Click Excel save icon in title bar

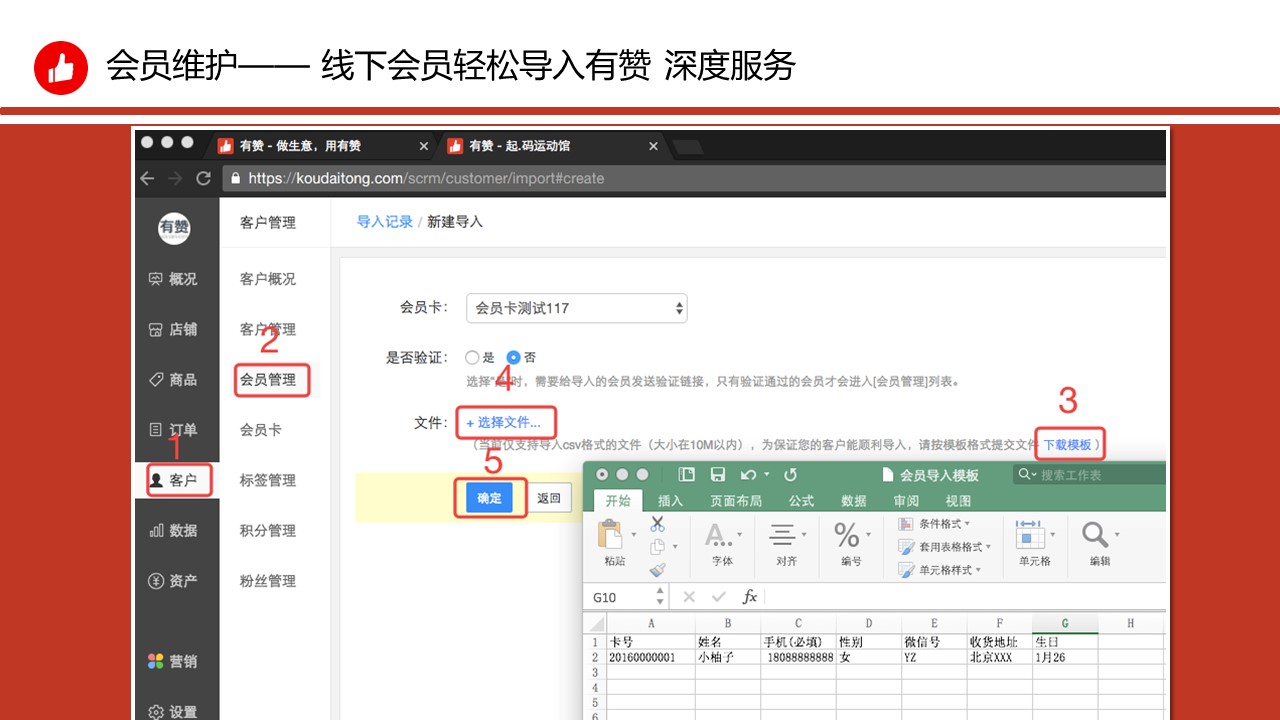point(717,475)
